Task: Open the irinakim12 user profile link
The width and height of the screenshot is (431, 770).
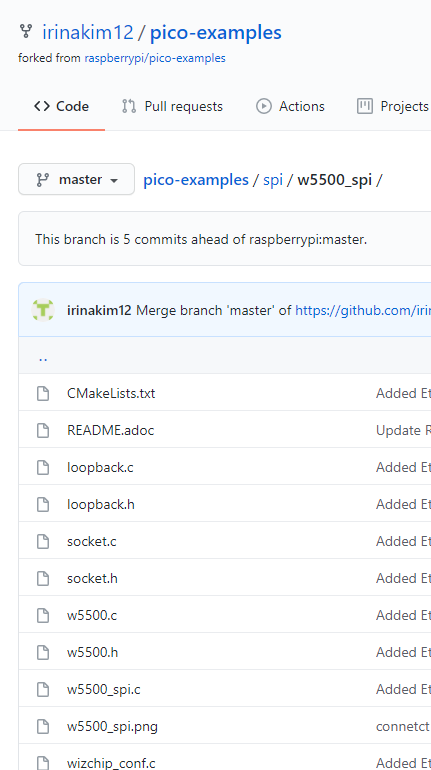Action: click(x=88, y=32)
